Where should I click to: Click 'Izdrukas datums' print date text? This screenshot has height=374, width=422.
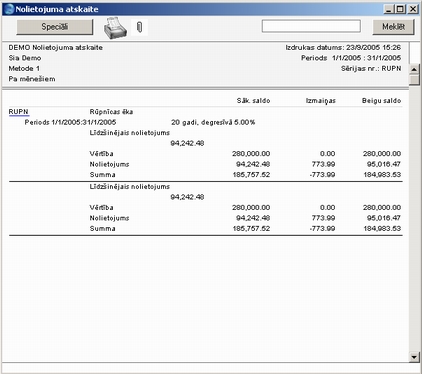click(343, 48)
